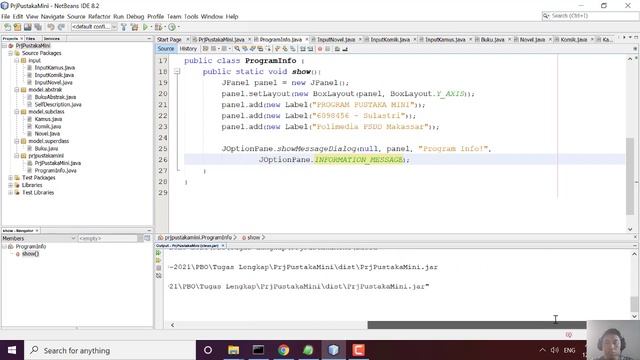
Task: Expand the Test Libraries node
Action: (11, 193)
